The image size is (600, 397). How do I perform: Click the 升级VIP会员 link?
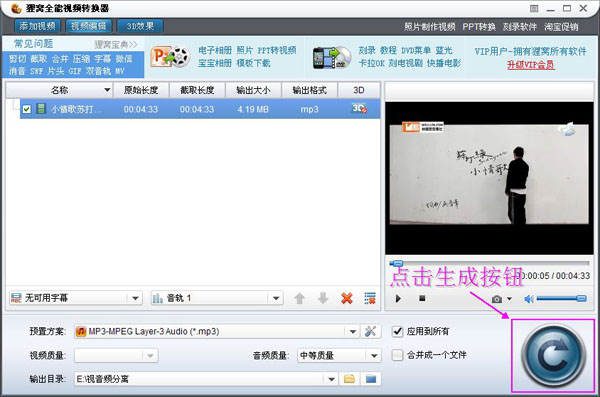point(530,64)
